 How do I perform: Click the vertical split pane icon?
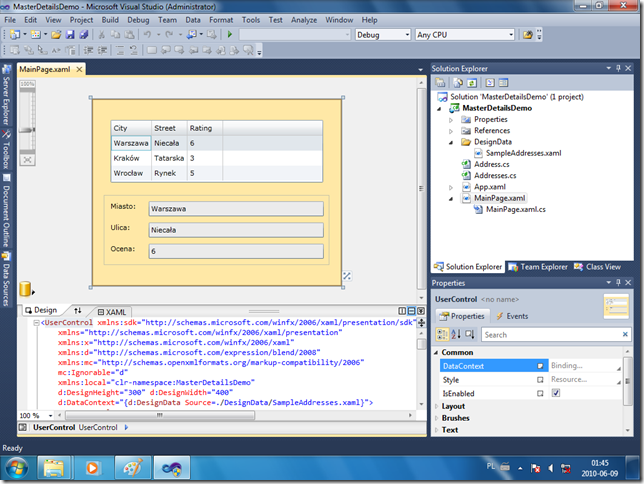tap(402, 311)
